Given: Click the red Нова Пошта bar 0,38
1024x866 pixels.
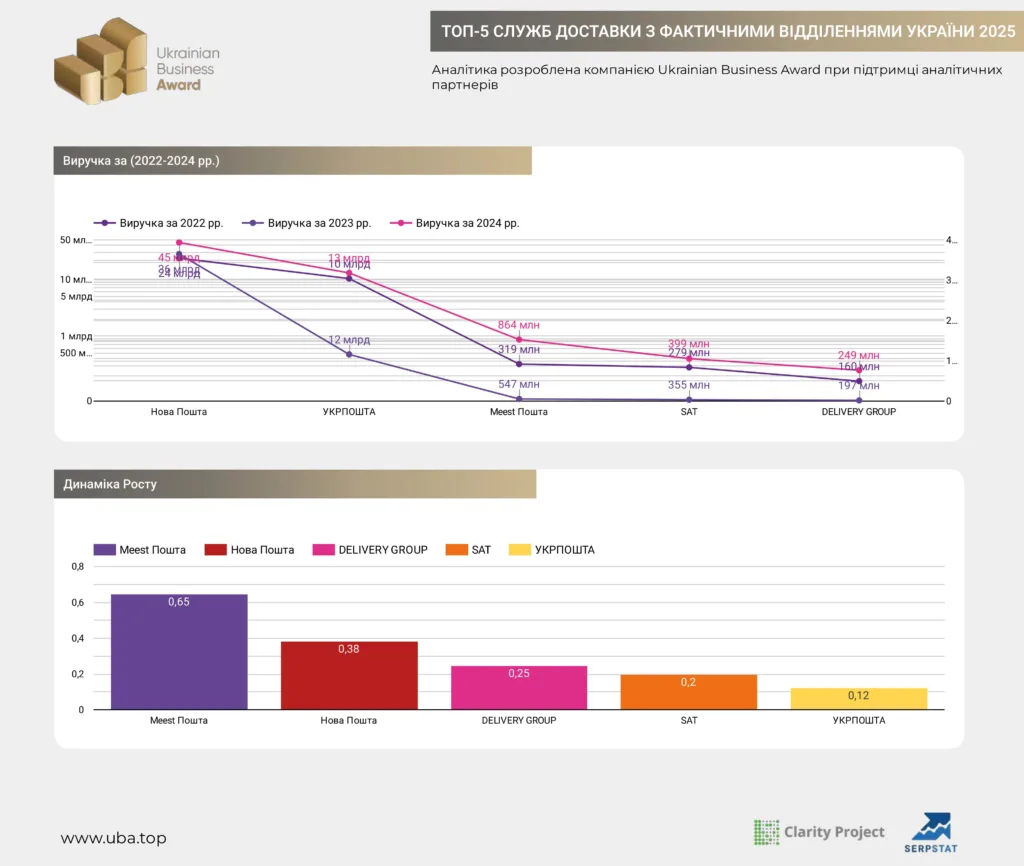Looking at the screenshot, I should [349, 675].
